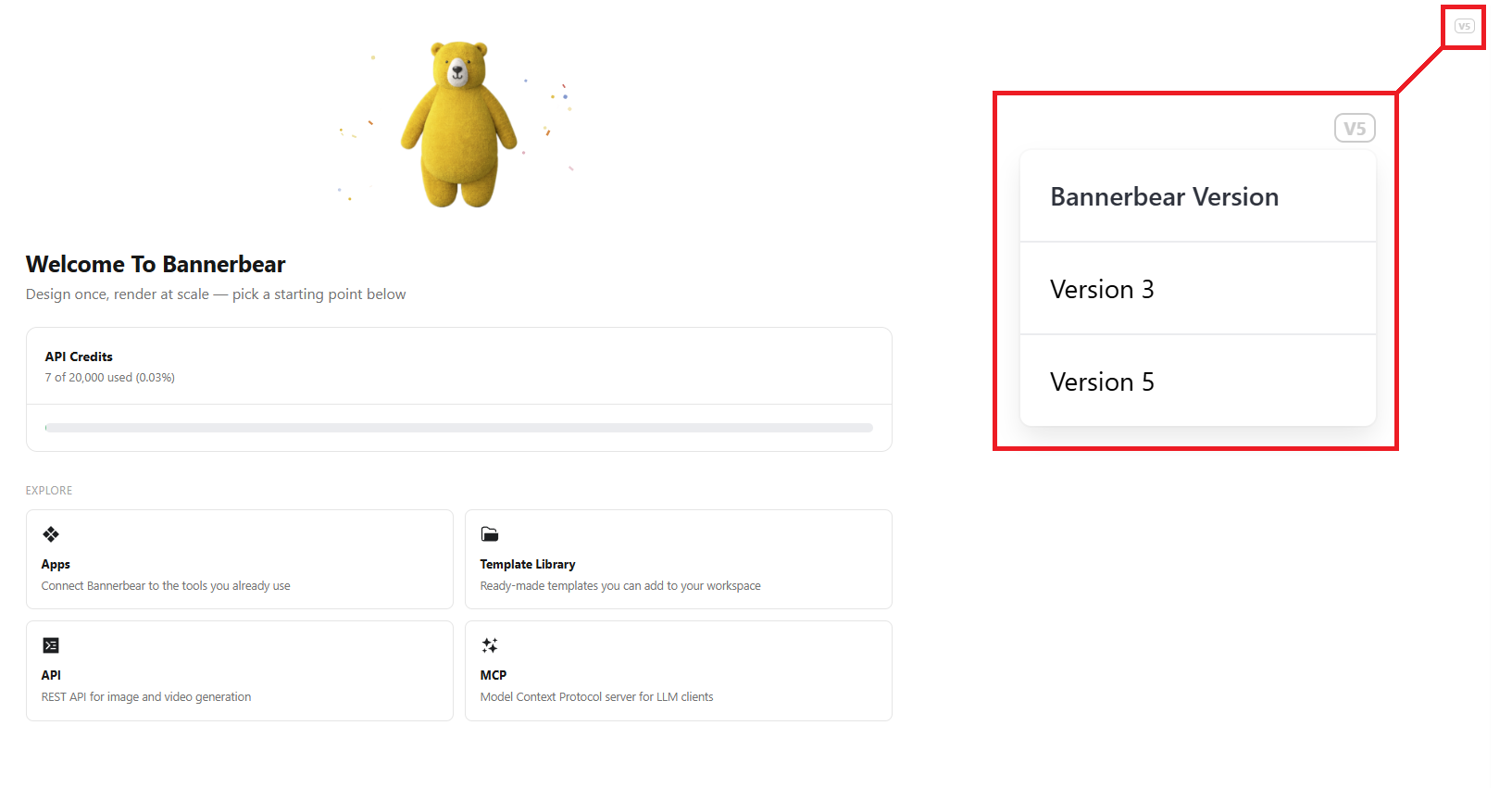Click 'Connect Bannerbear to the tools' description
This screenshot has width=1512, height=788.
(166, 586)
